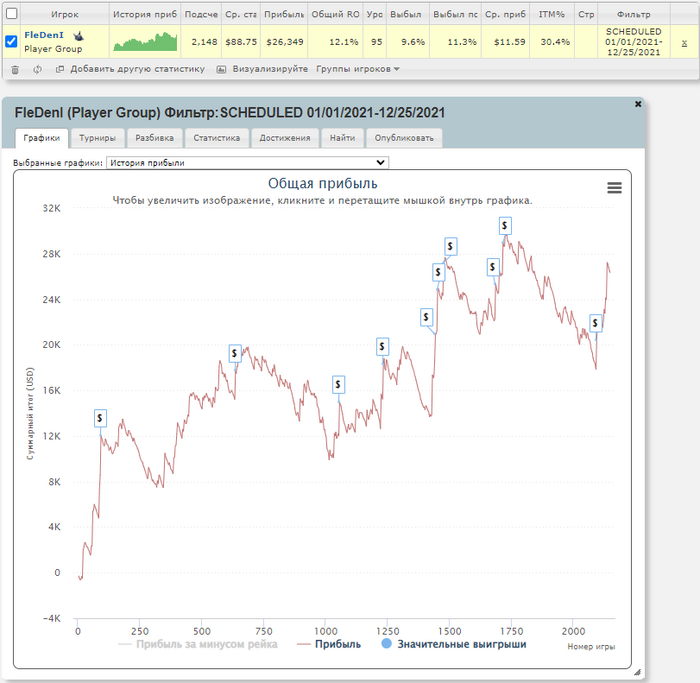Screen dimensions: 700x683
Task: Click the $88.75 average stake cell
Action: point(241,42)
